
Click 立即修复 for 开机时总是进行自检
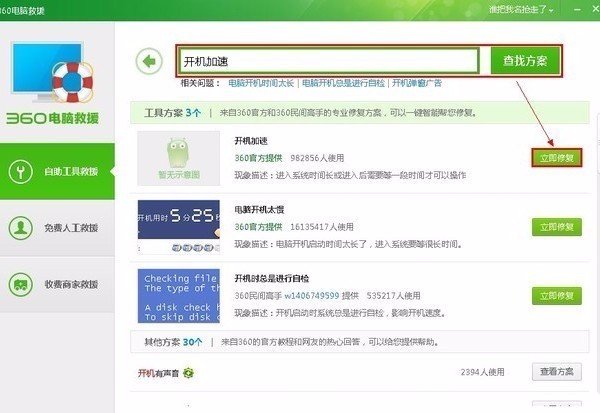click(557, 296)
